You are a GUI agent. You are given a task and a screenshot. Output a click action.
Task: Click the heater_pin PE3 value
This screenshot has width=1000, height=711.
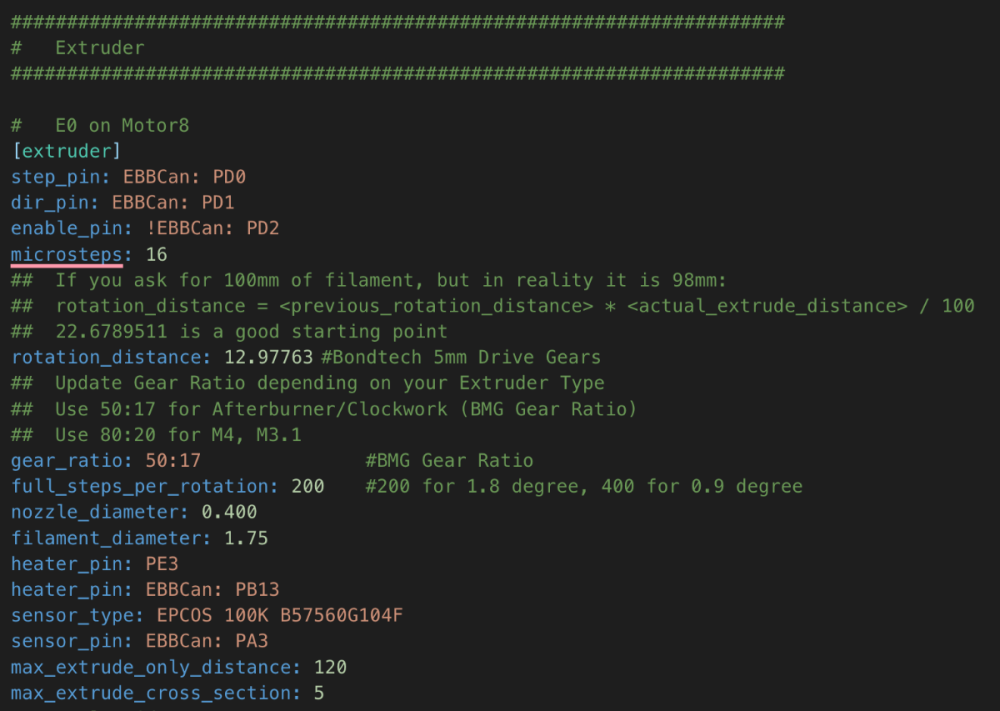click(x=162, y=564)
